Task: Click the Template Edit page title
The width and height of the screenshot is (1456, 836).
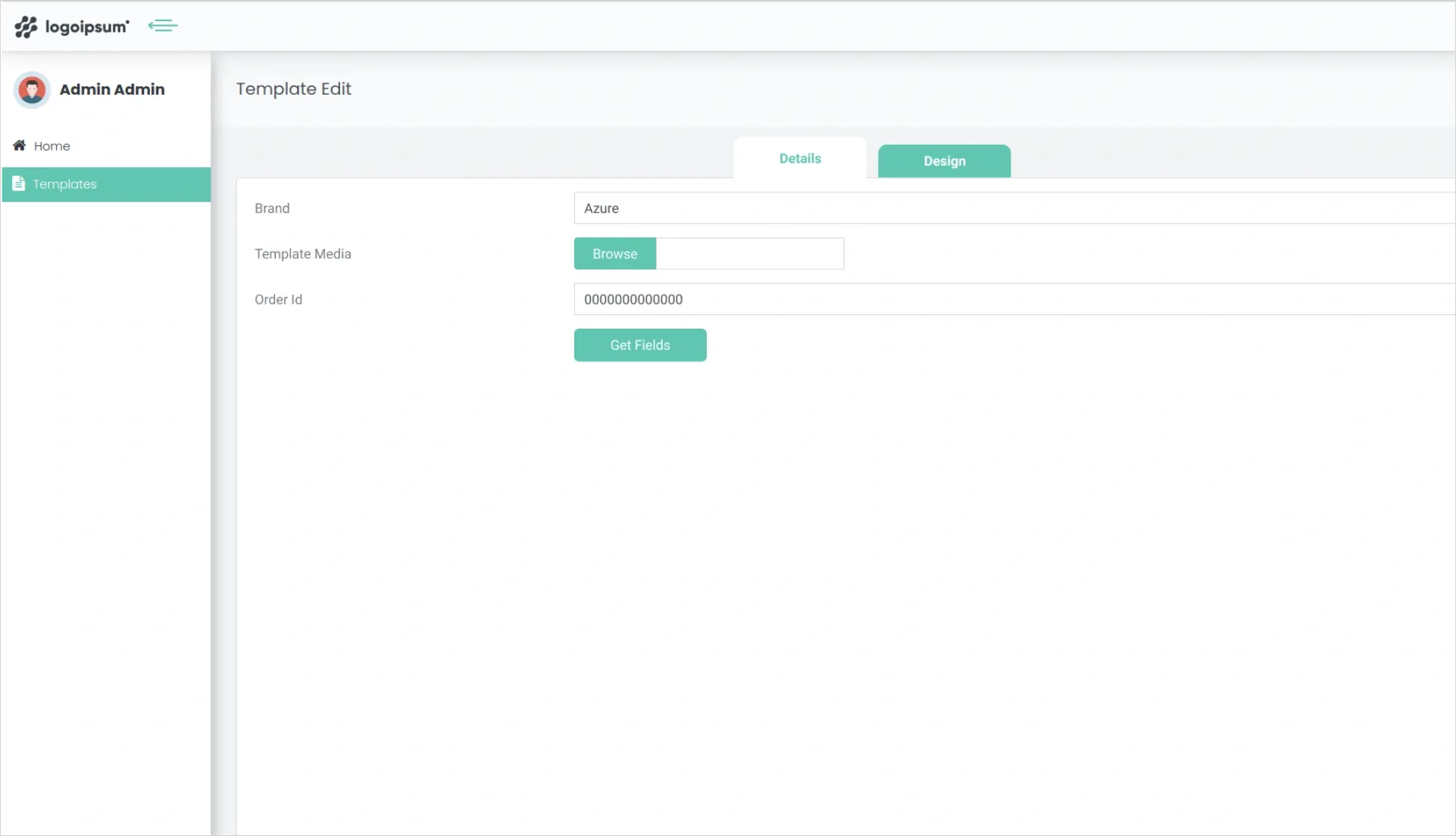Action: (293, 89)
